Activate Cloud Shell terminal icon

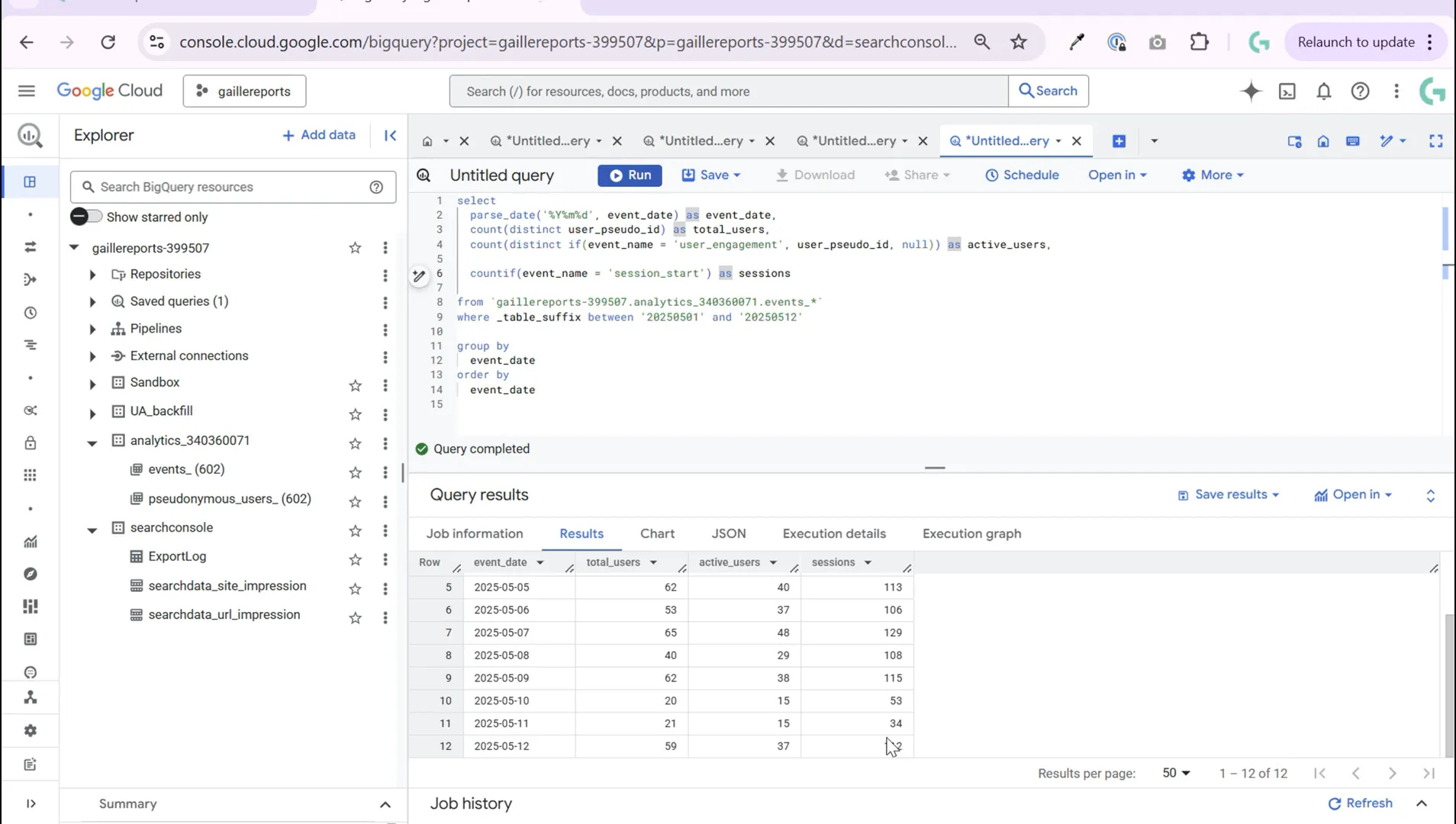(1287, 91)
